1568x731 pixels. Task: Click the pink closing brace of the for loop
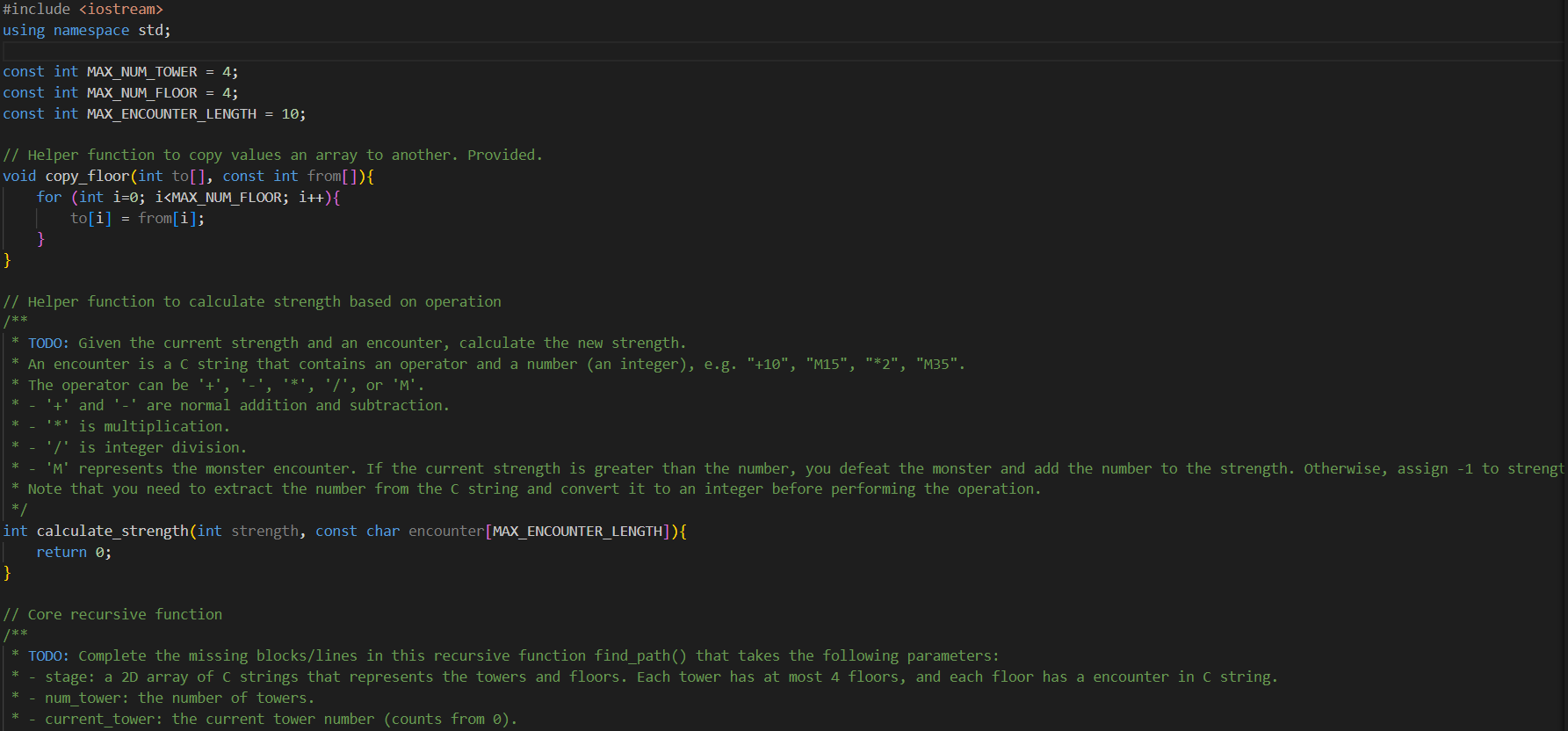click(x=40, y=239)
